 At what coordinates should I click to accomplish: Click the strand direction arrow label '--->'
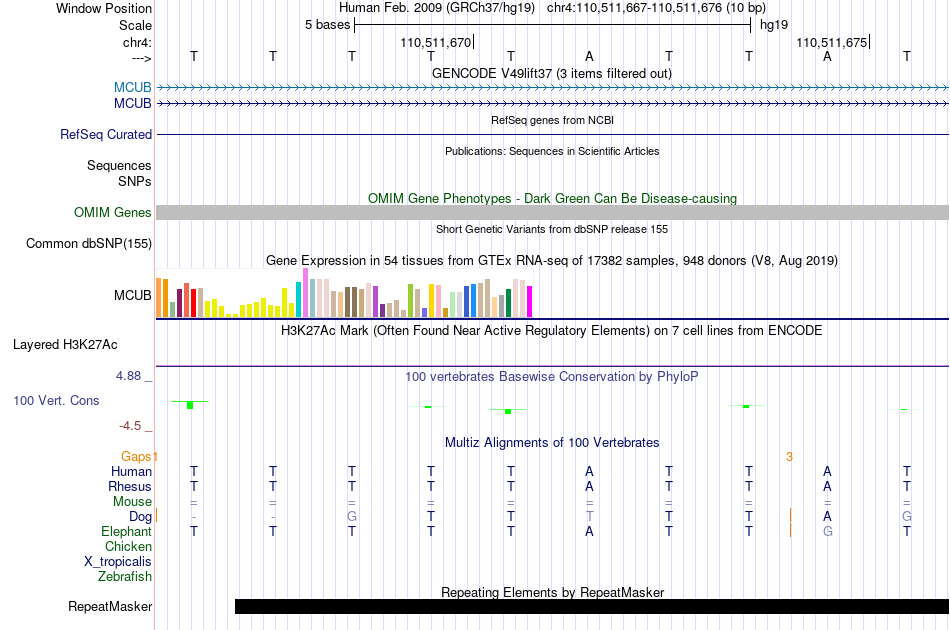142,58
